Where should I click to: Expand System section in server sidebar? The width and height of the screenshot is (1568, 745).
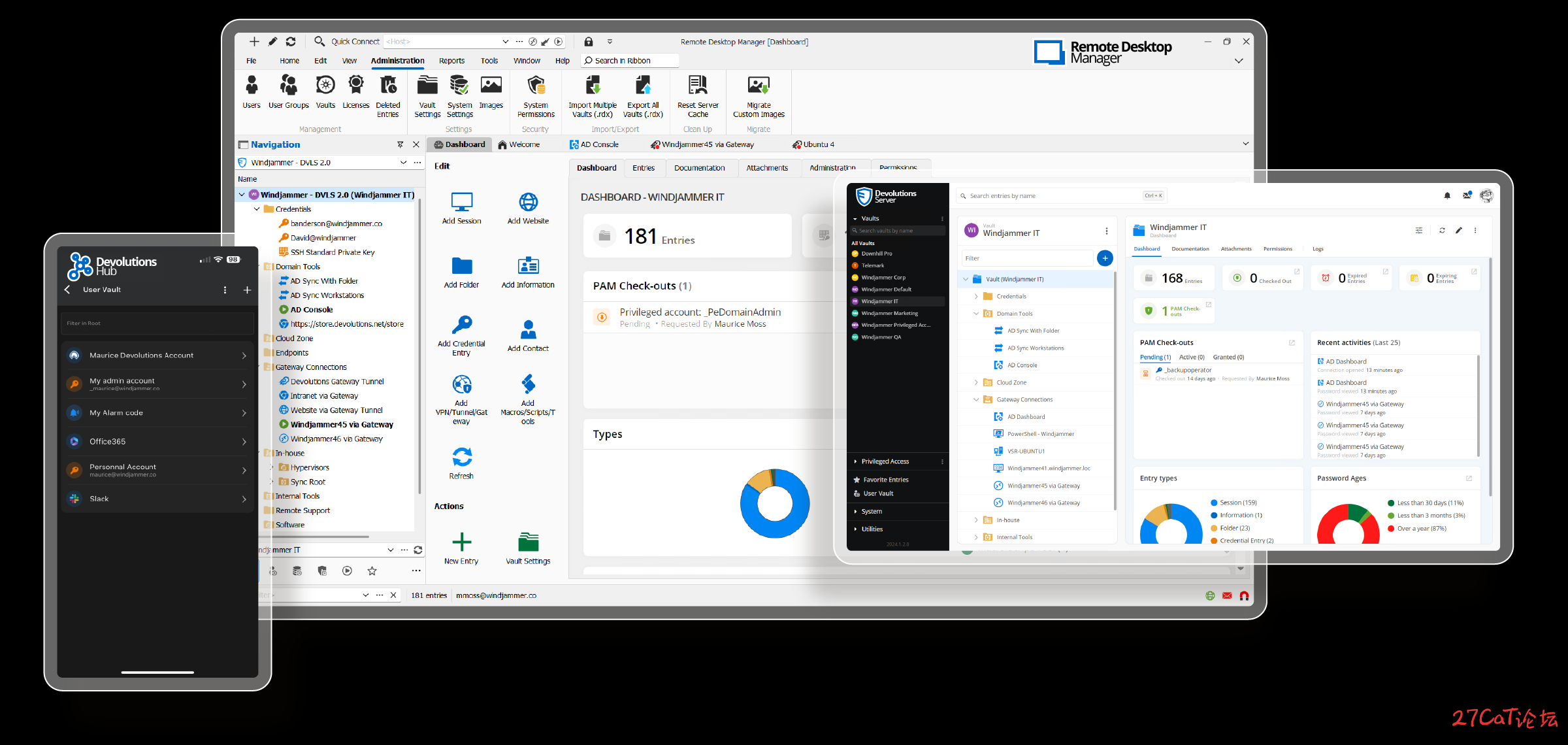(x=855, y=511)
